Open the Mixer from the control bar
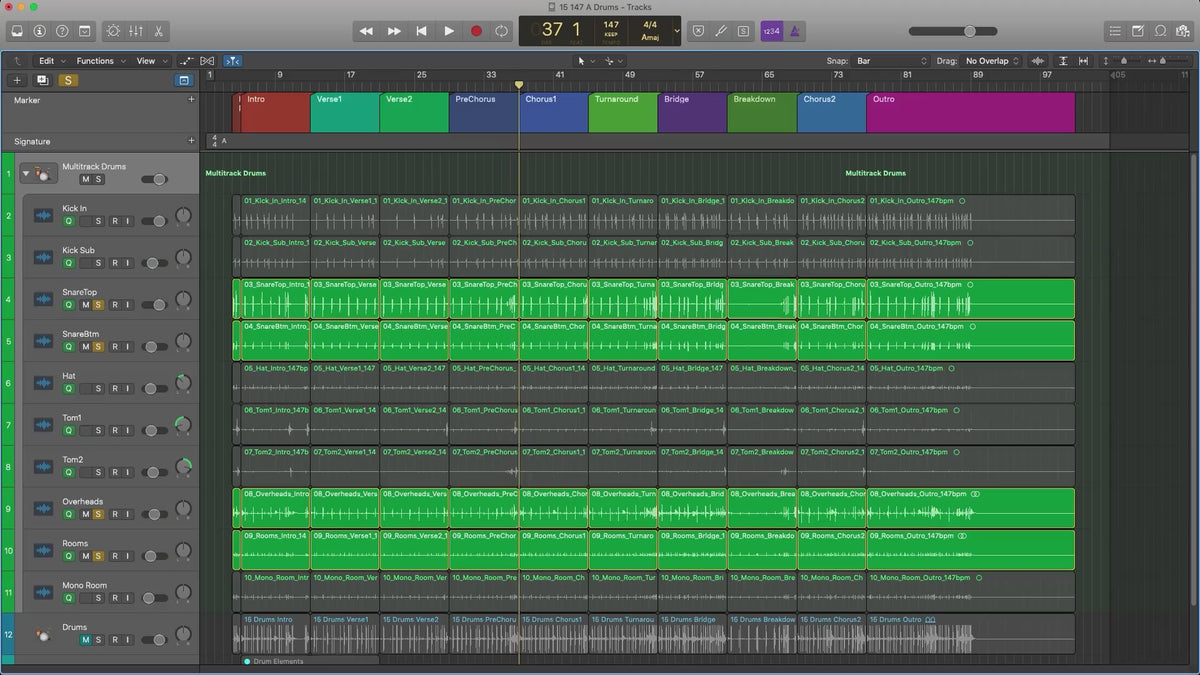 point(136,31)
